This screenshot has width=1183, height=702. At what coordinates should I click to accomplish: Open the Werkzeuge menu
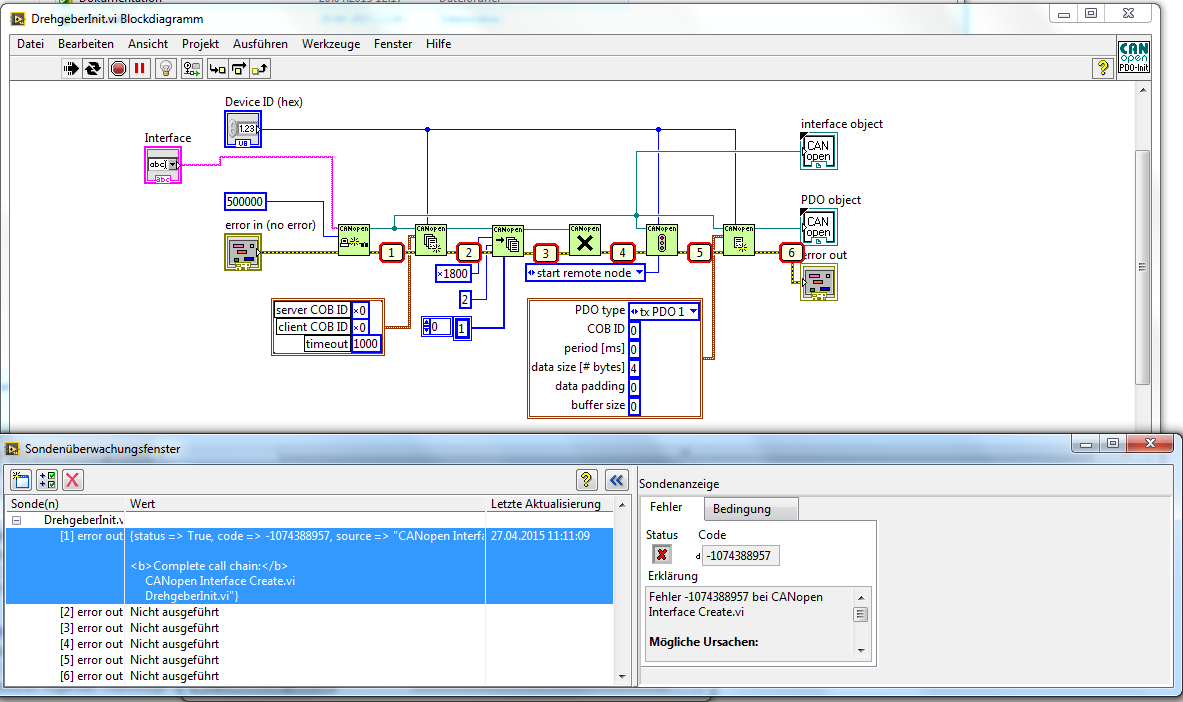pyautogui.click(x=330, y=44)
